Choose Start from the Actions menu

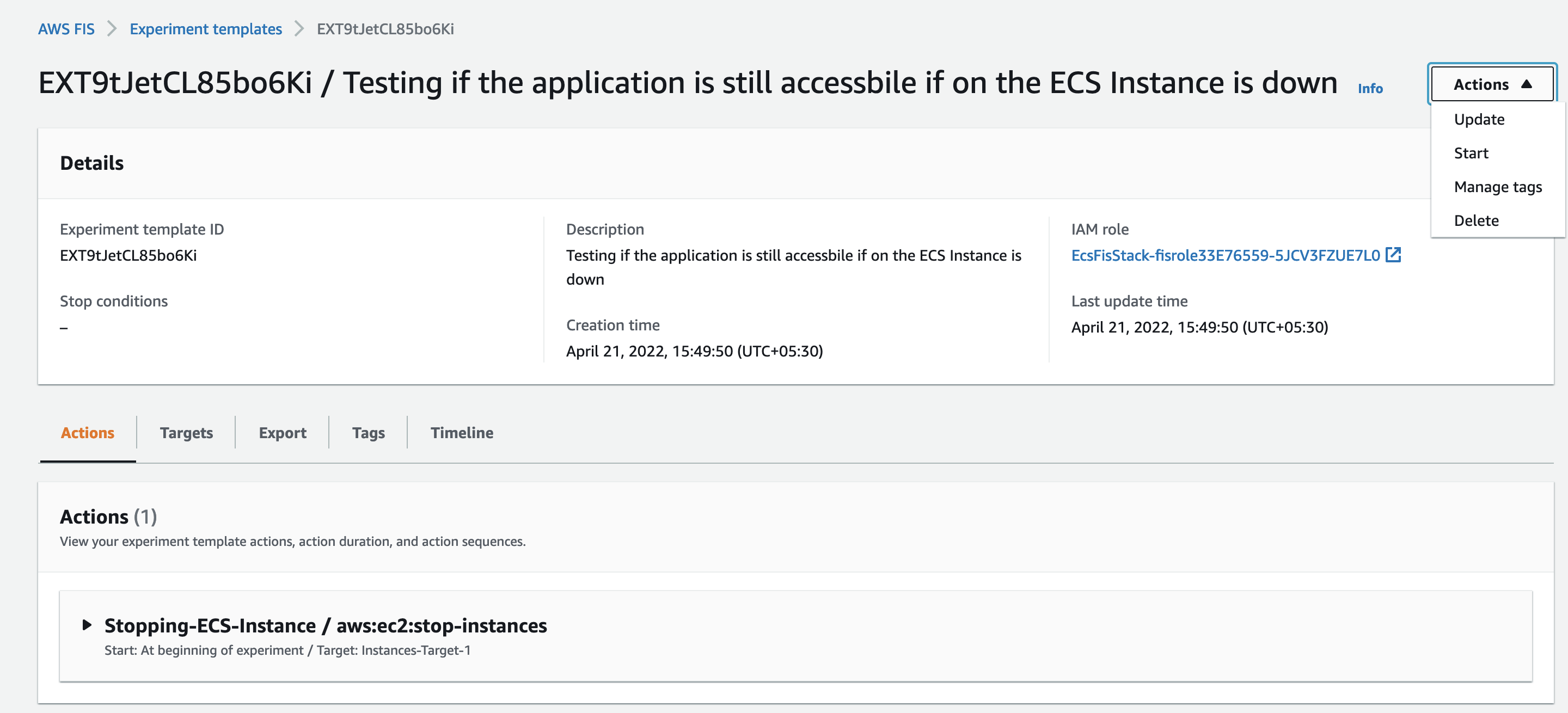[1471, 153]
